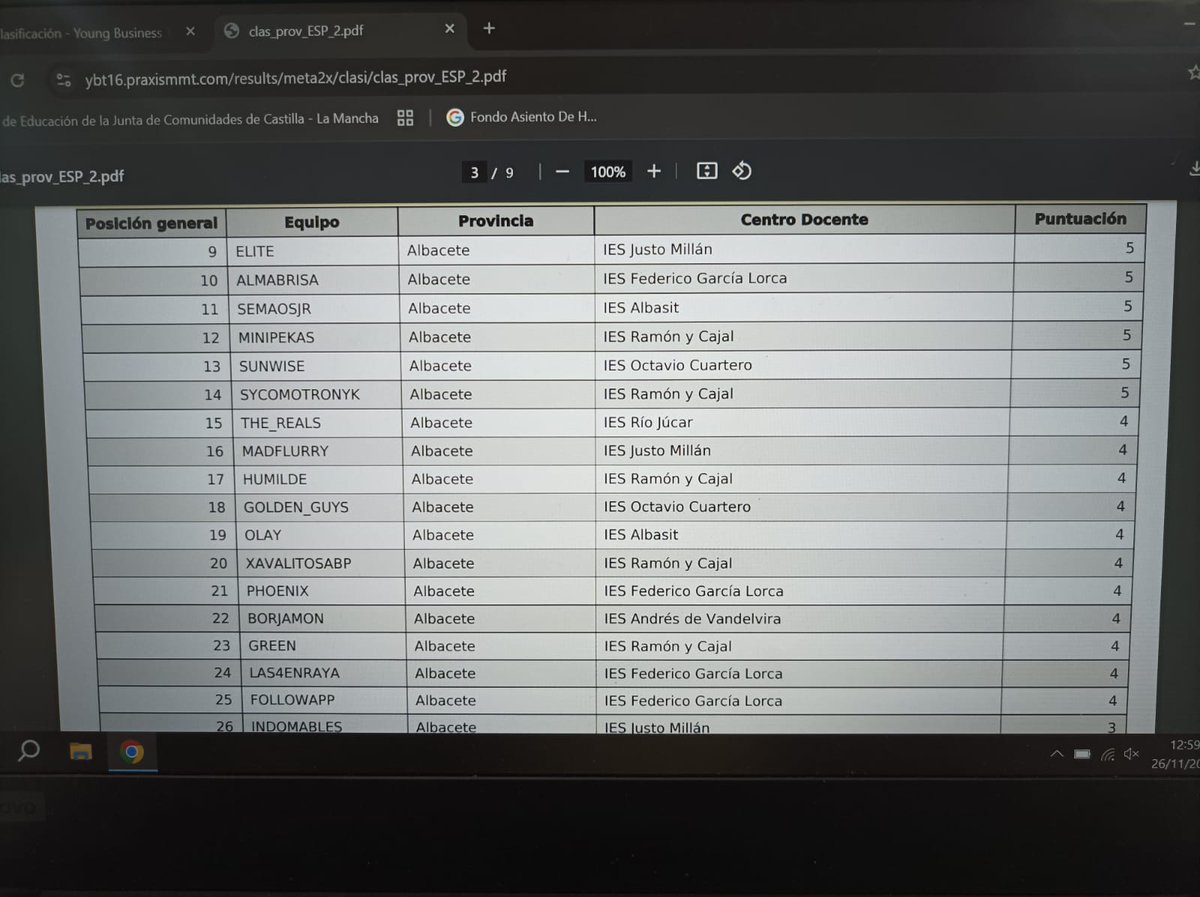
Task: Close the Clasificación tab
Action: coord(190,32)
